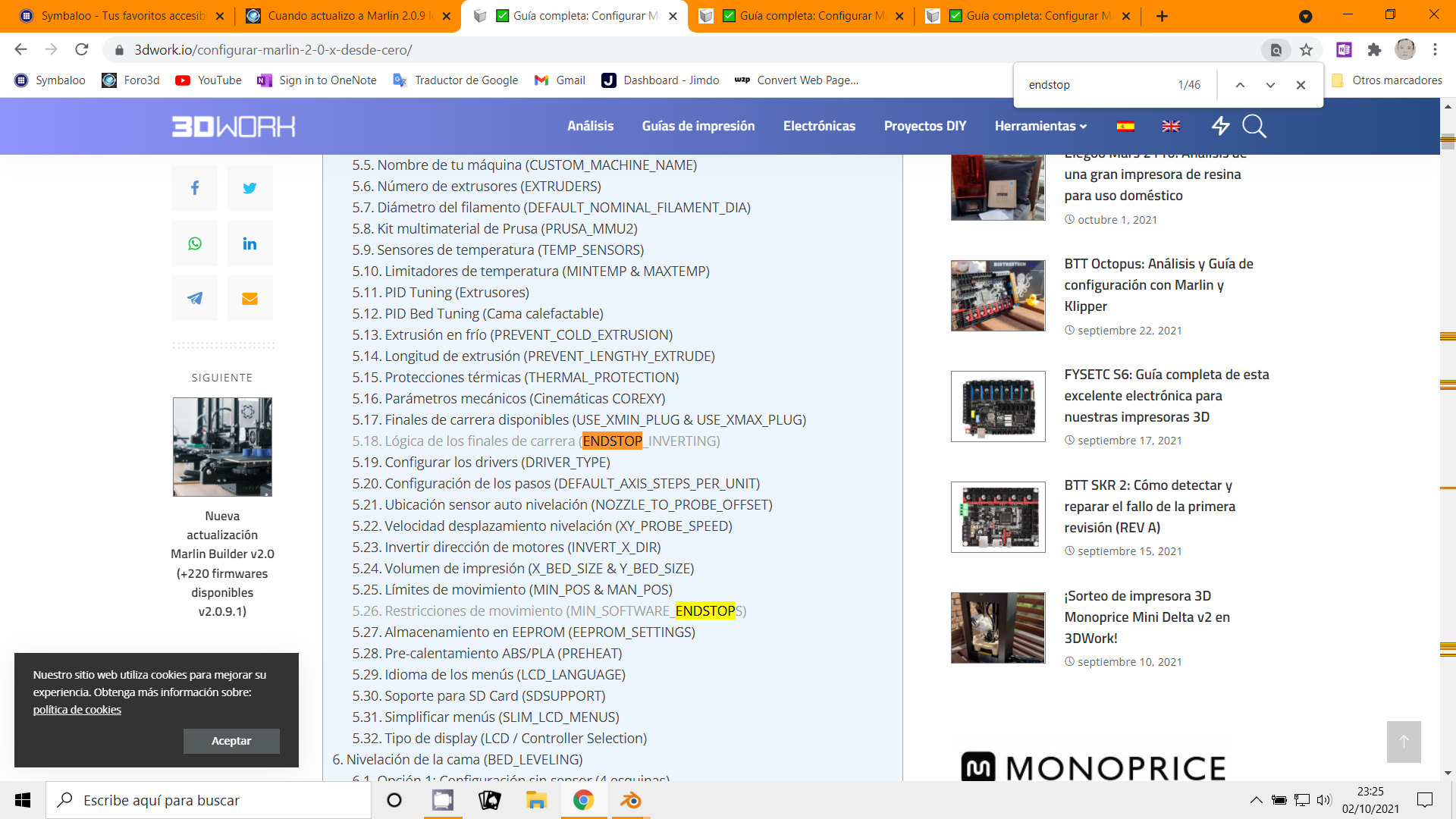Screen dimensions: 1456x819
Task: Accept cookies with Aceptar button
Action: 231,741
